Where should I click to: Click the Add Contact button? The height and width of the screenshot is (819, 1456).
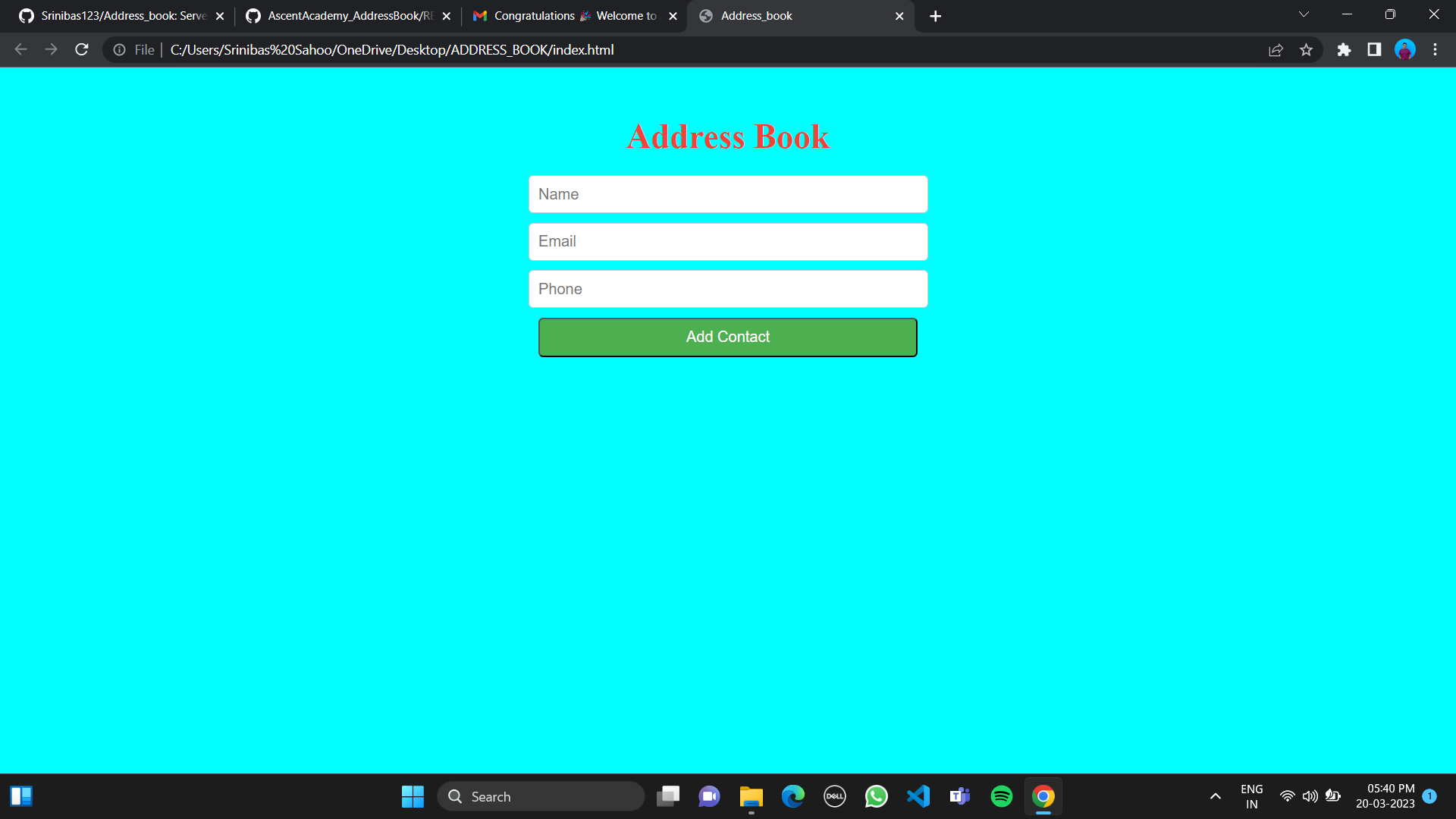click(x=727, y=337)
